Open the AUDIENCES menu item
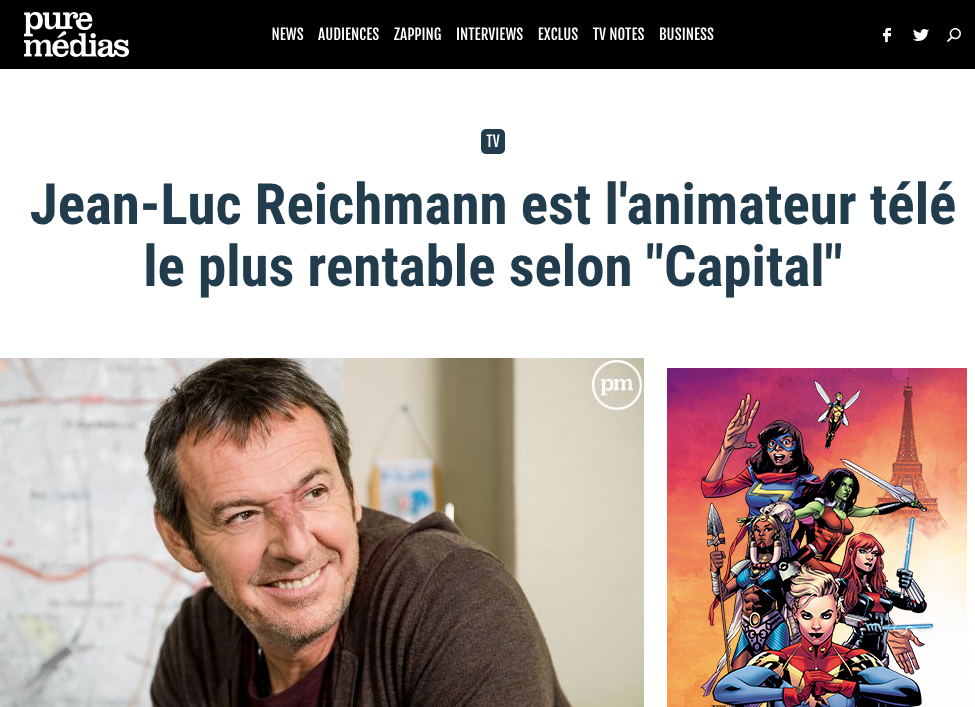This screenshot has height=707, width=975. (348, 34)
